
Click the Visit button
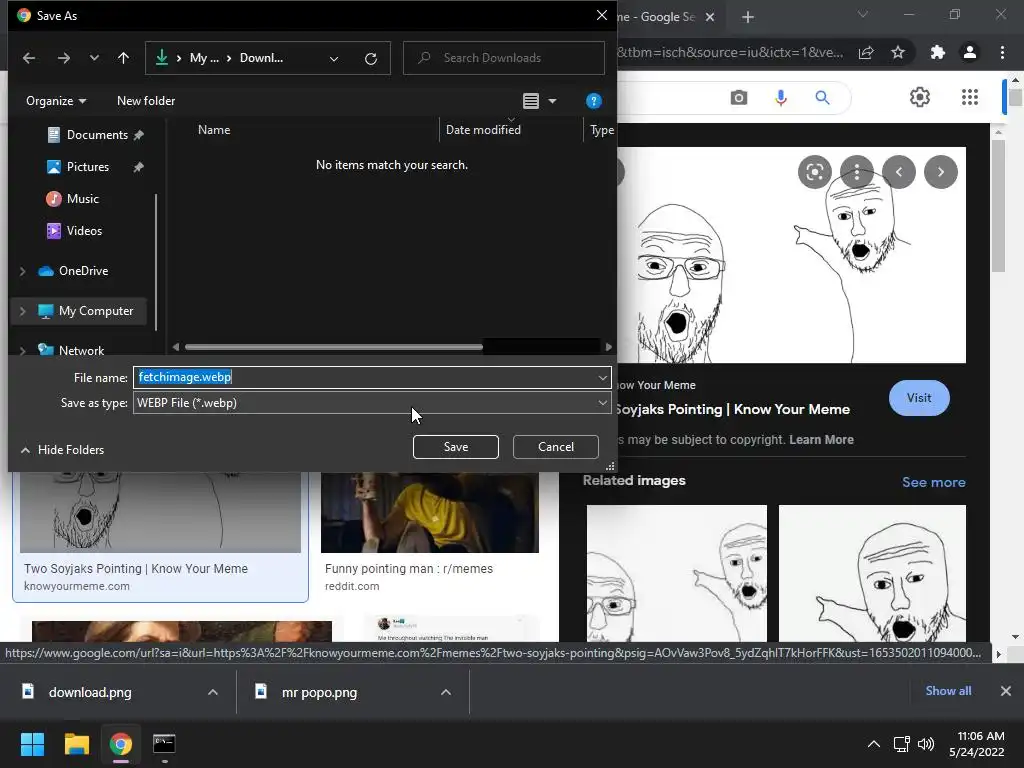point(919,398)
